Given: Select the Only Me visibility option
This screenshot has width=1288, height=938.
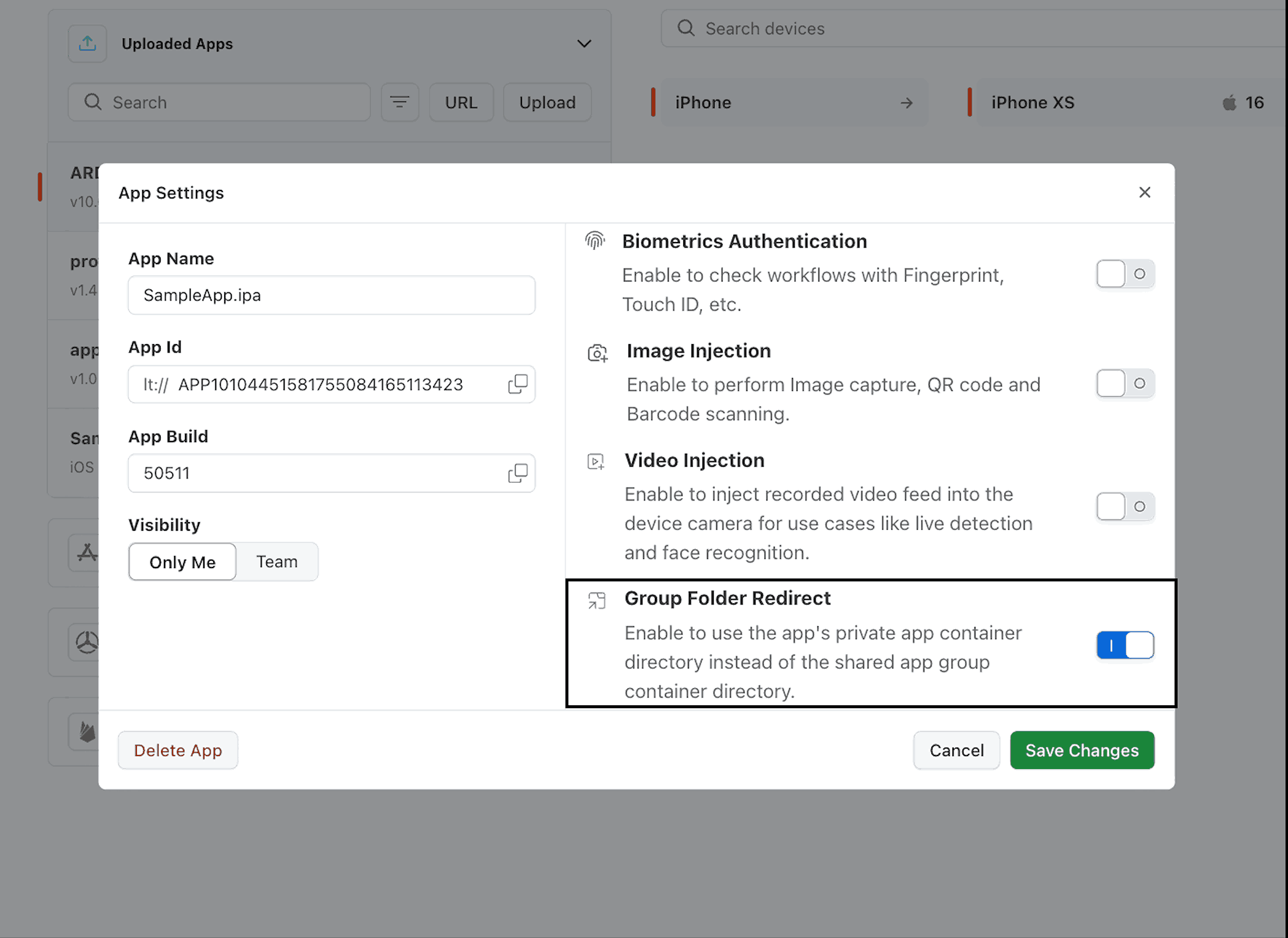Looking at the screenshot, I should [x=182, y=561].
